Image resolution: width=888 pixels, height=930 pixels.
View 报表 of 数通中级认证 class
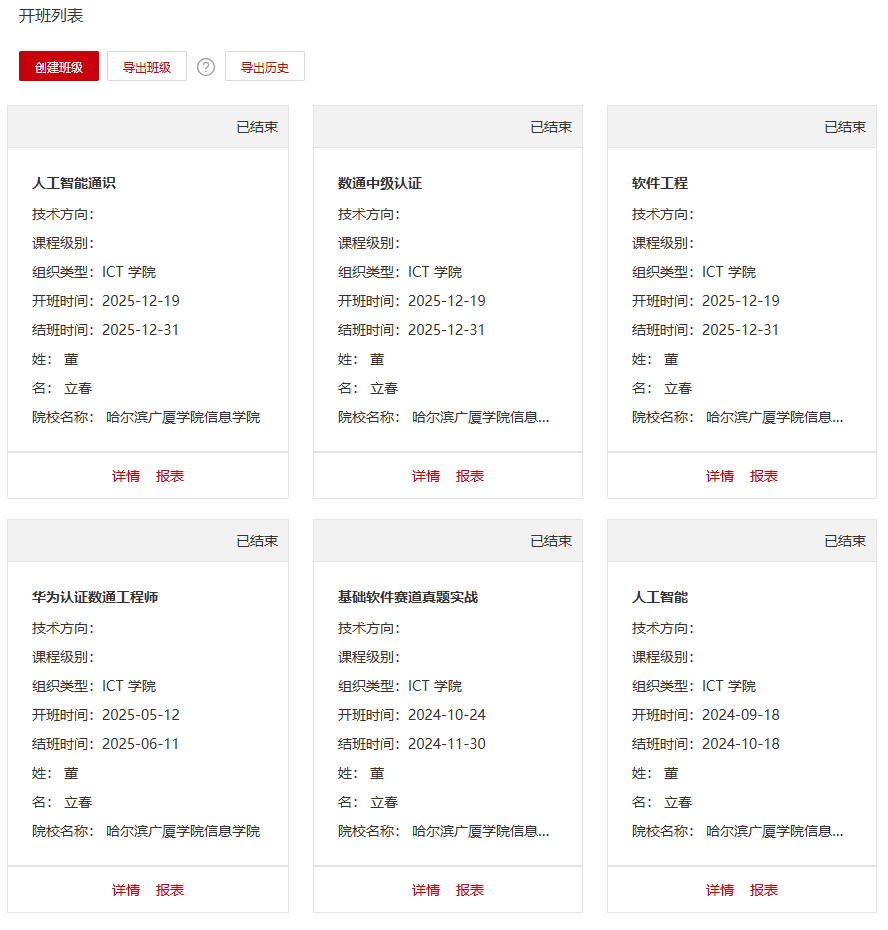pyautogui.click(x=470, y=476)
